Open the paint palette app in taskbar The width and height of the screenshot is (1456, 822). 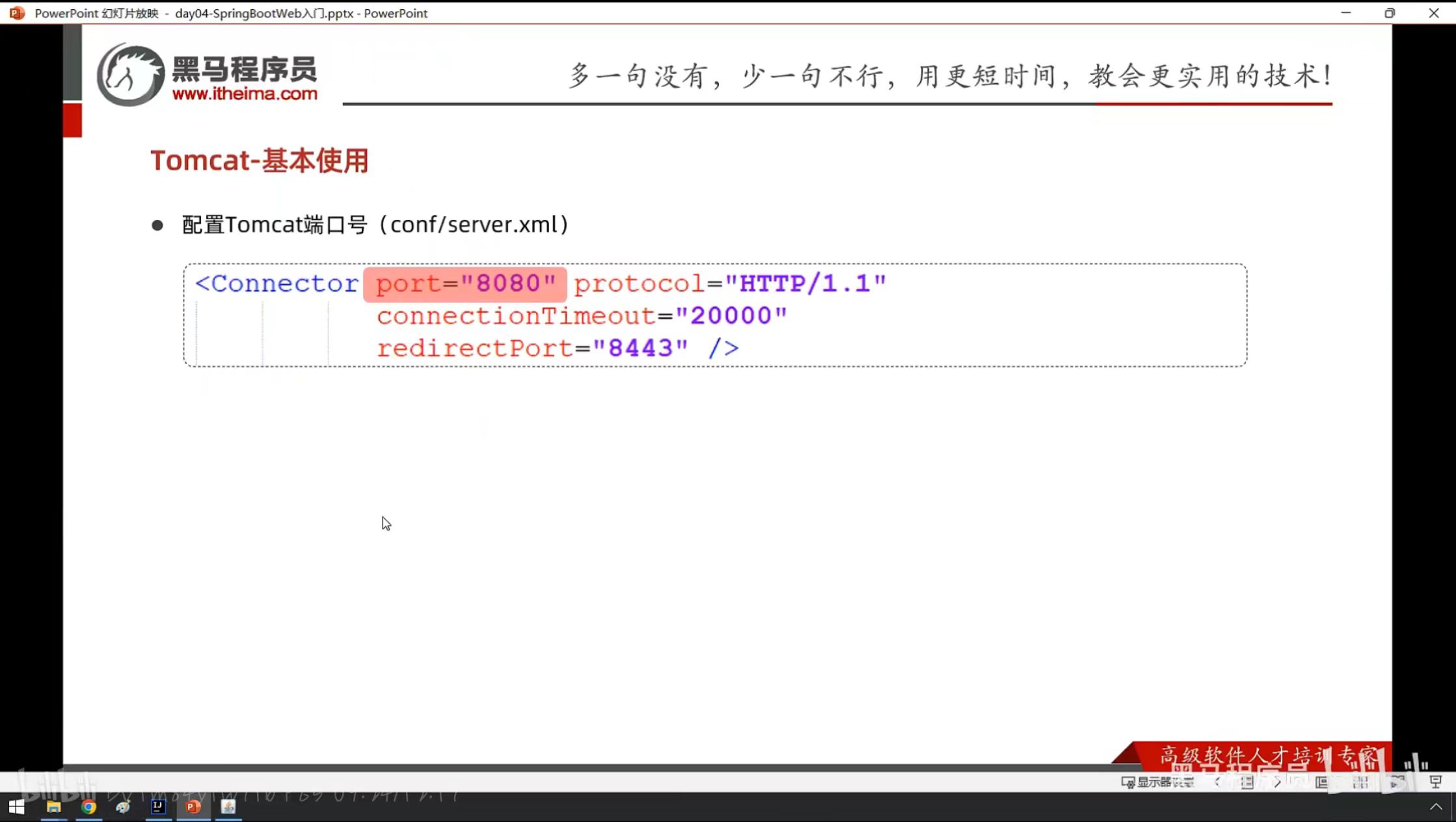123,807
